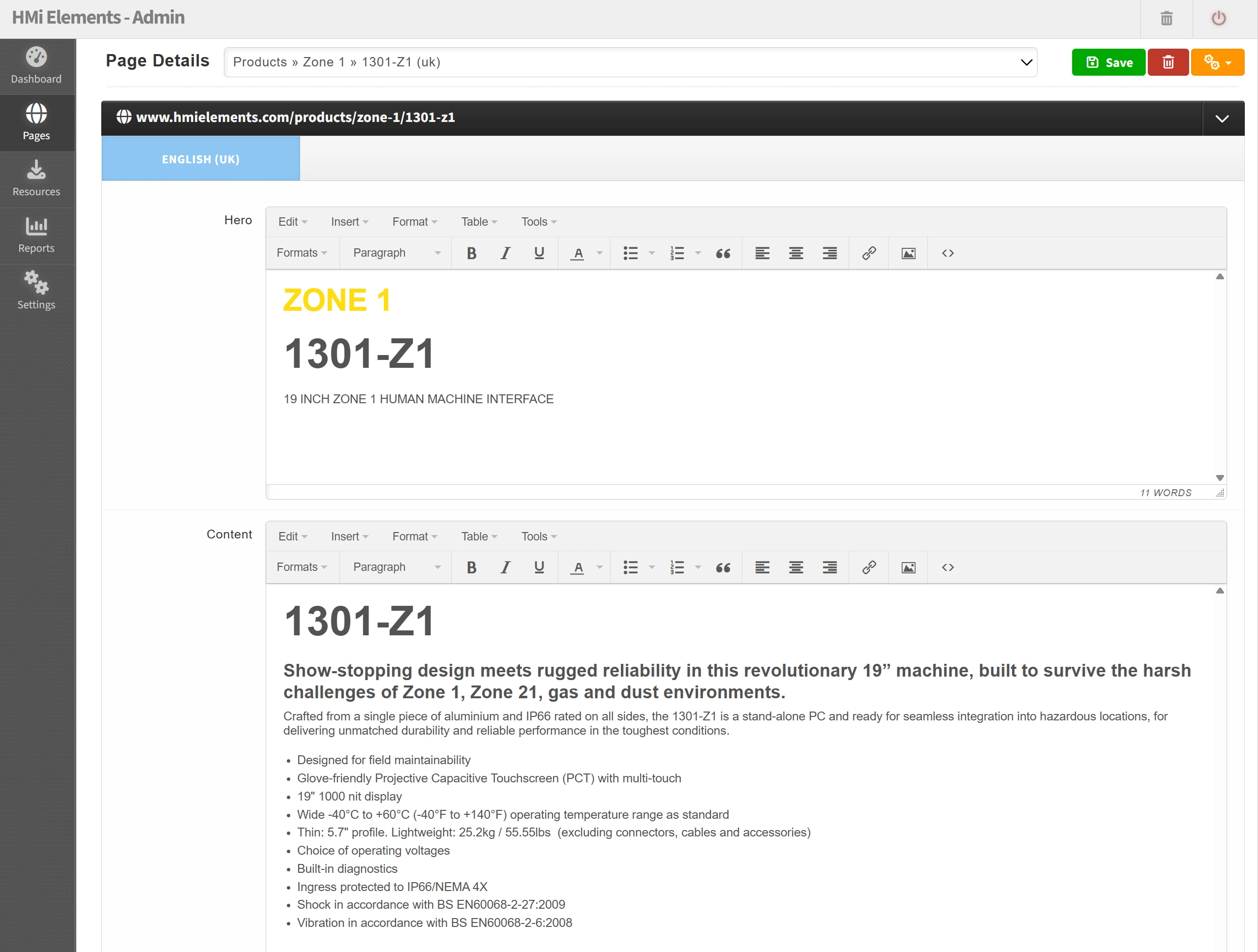The height and width of the screenshot is (952, 1258).
Task: Apply blockquote formatting in the Content editor
Action: click(723, 566)
